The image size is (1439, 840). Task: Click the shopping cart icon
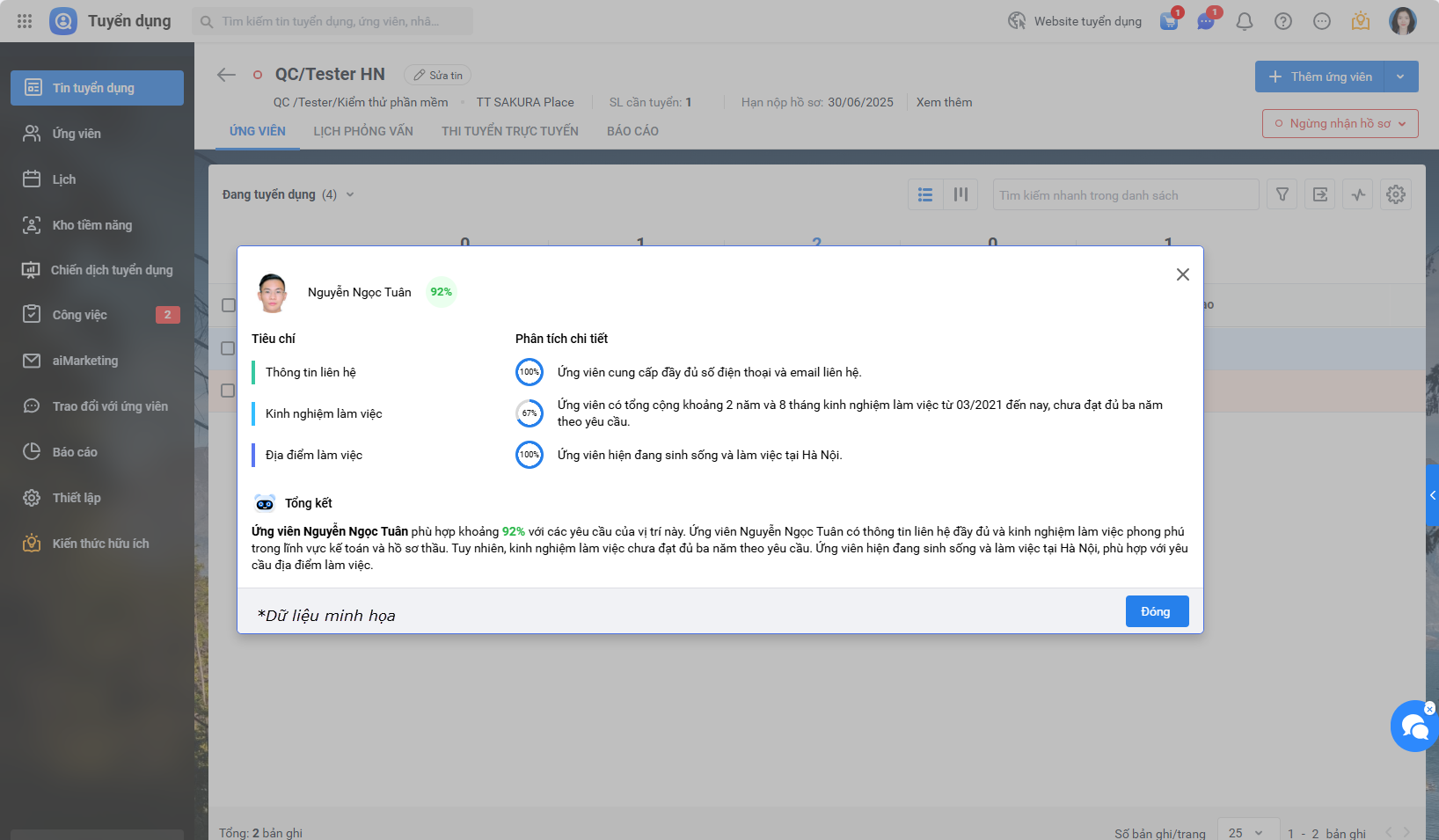[1169, 21]
